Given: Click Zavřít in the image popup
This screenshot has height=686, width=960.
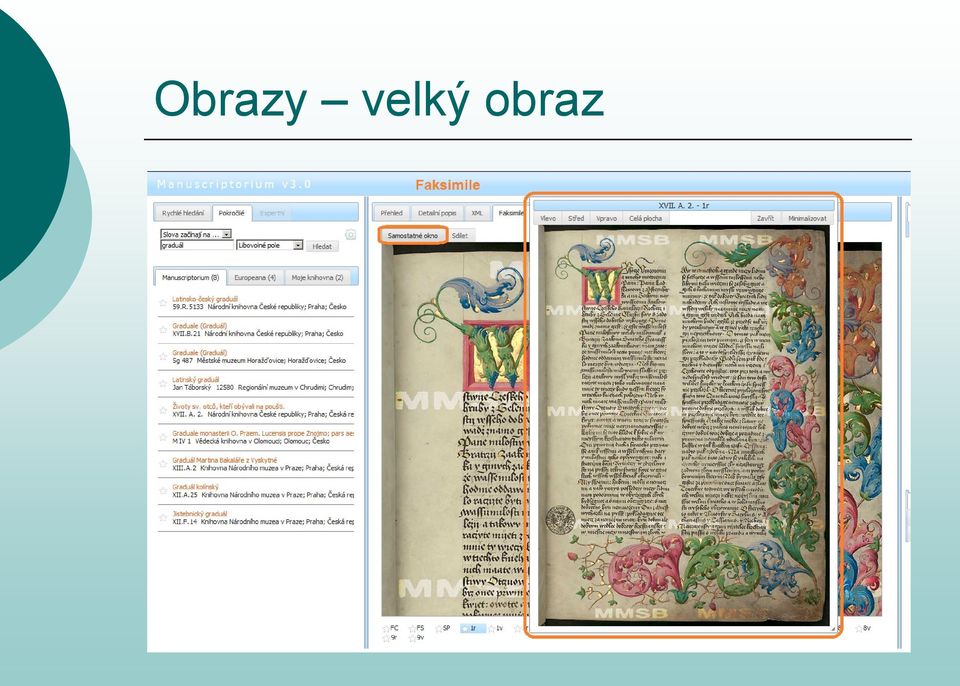Looking at the screenshot, I should [x=765, y=218].
